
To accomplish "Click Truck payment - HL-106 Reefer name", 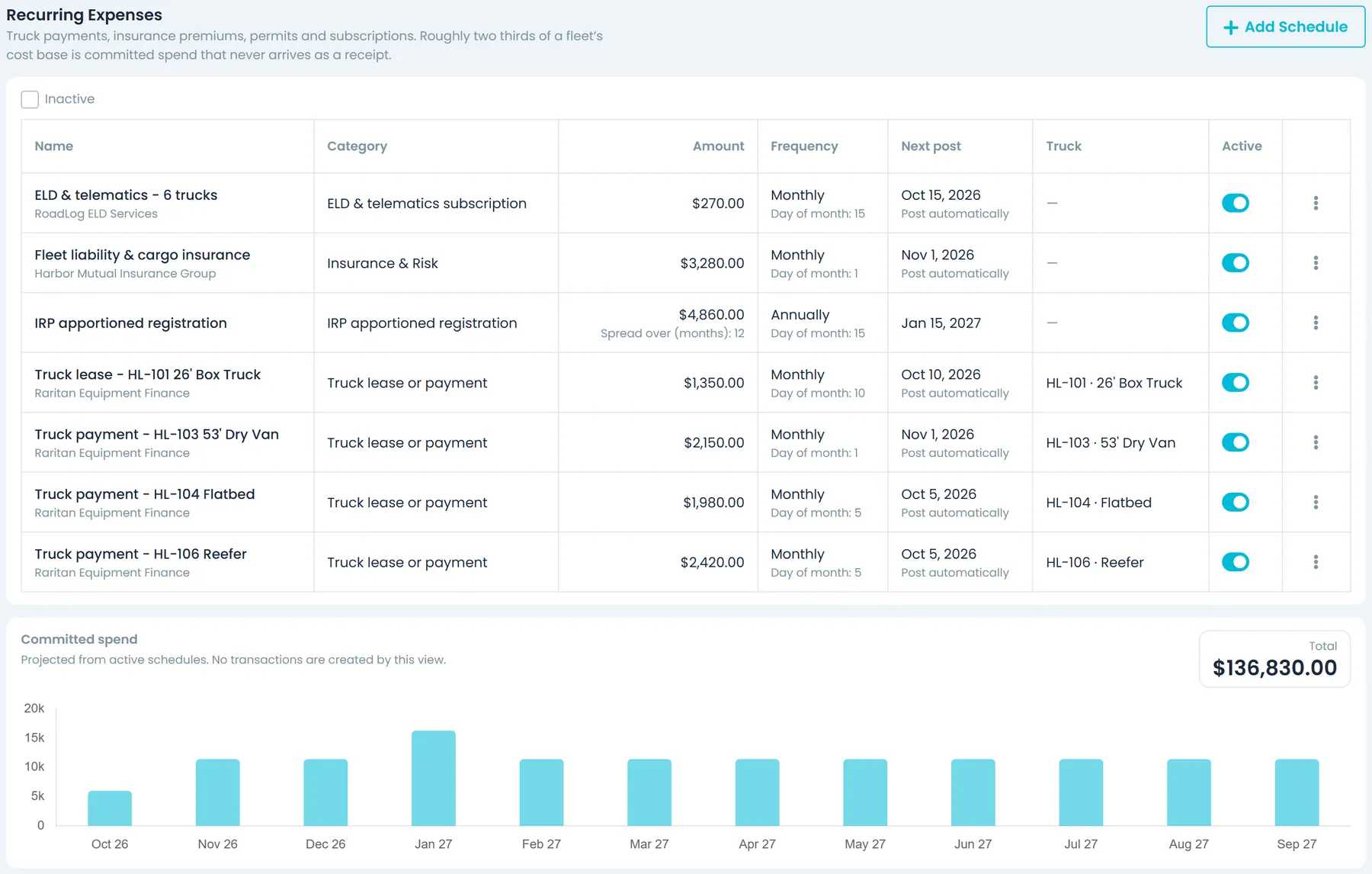I will click(x=140, y=554).
